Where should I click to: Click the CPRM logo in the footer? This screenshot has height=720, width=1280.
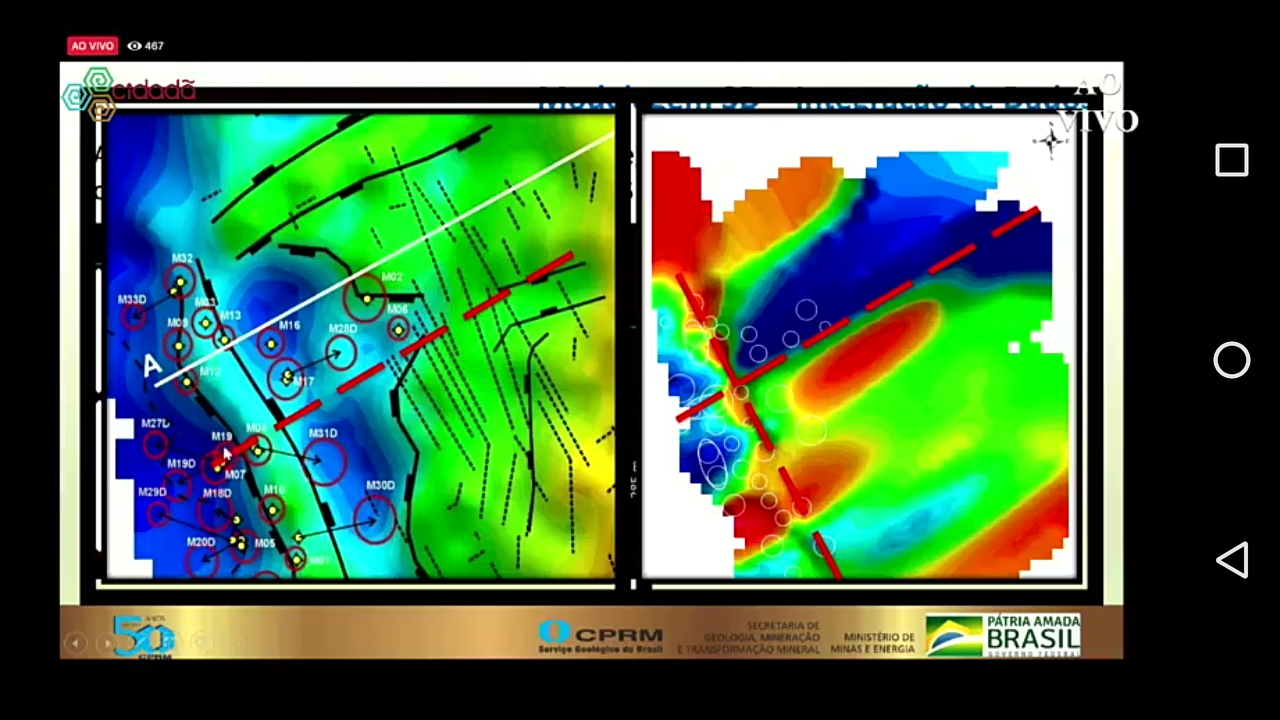[600, 636]
